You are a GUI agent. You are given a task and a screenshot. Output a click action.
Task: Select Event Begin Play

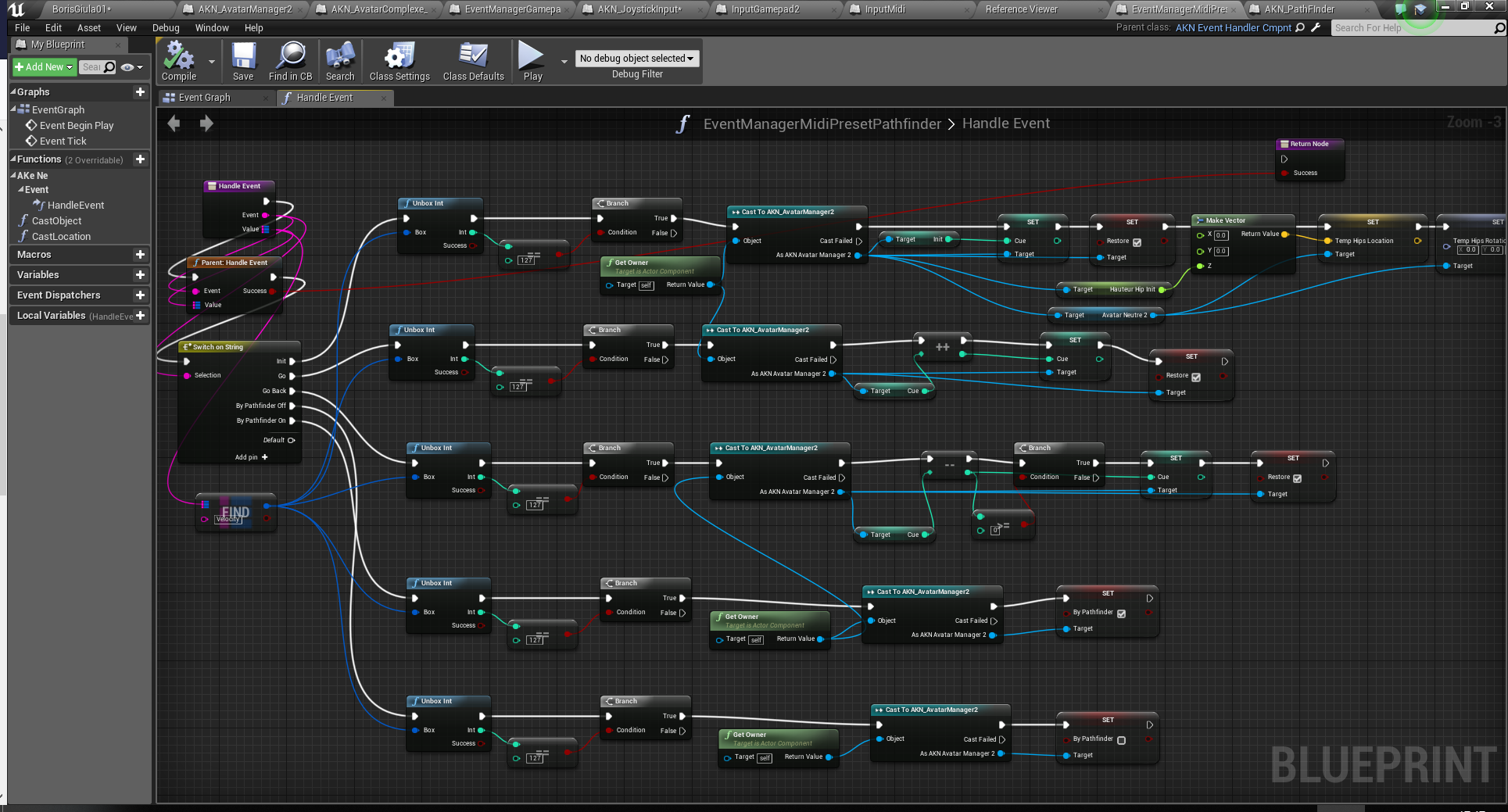[x=77, y=125]
